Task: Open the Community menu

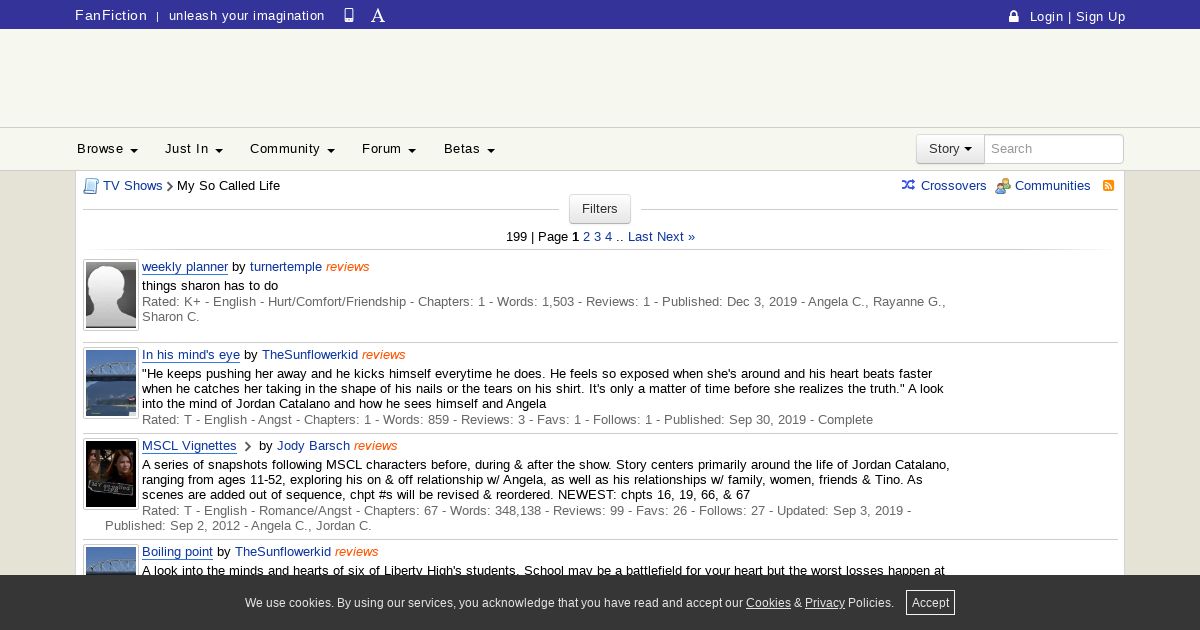Action: [292, 149]
